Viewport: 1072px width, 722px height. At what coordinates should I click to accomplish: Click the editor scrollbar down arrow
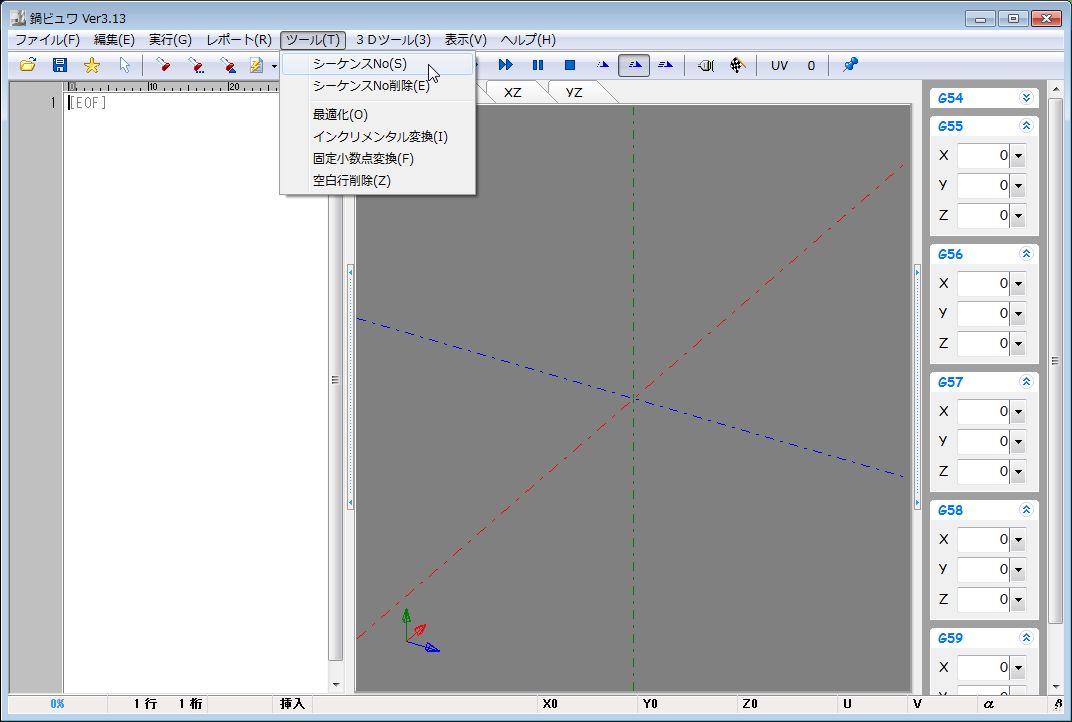[336, 684]
